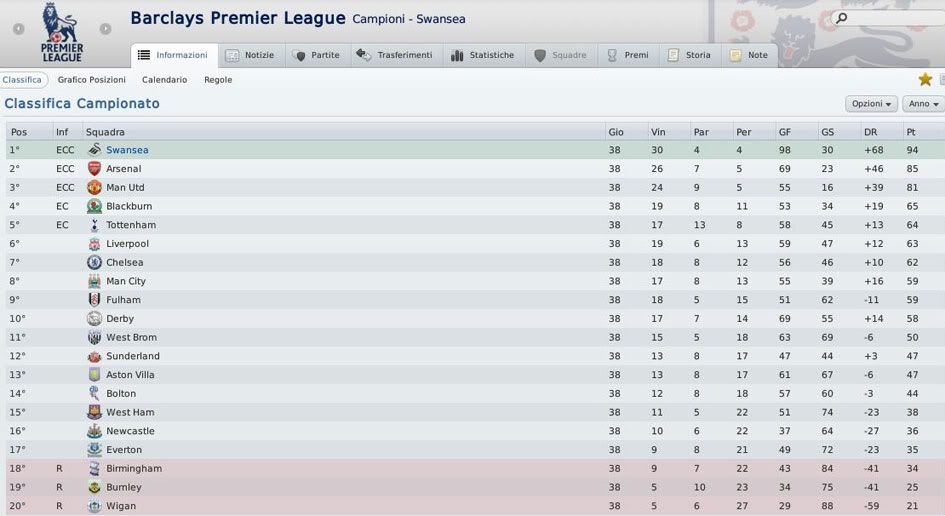Select the Grafico Posizioni subtab
945x516 pixels.
point(92,80)
